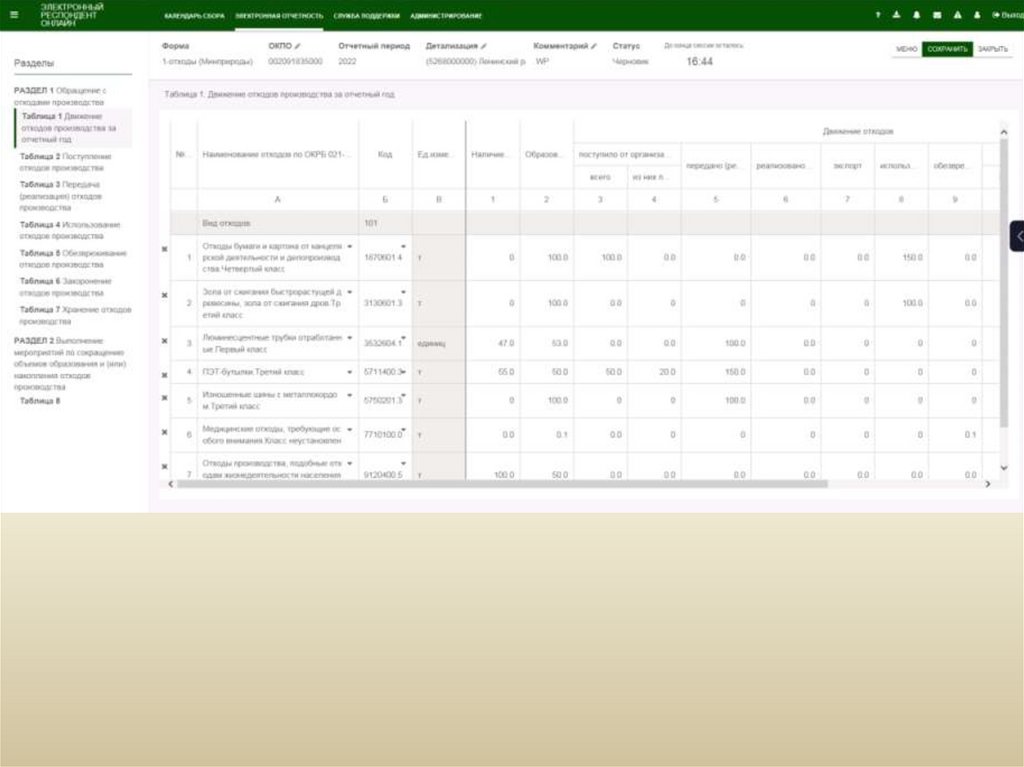Open waste name dropdown in row 2
1024x767 pixels.
click(x=349, y=292)
